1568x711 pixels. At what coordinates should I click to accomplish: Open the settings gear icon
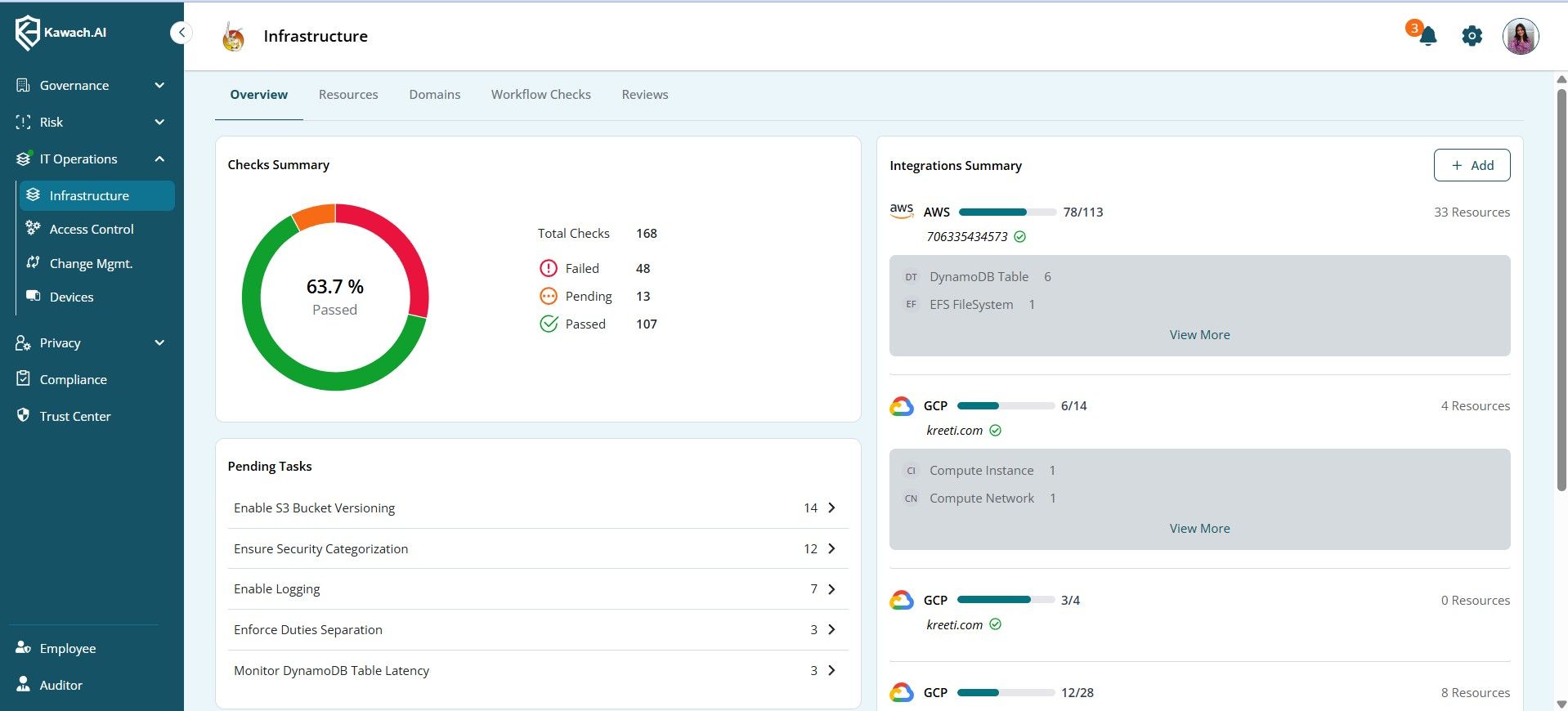(x=1472, y=36)
